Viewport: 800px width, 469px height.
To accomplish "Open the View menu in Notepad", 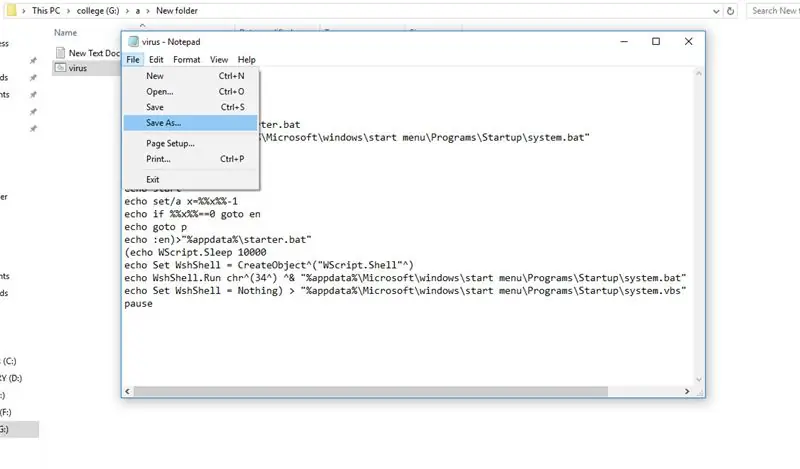I will [x=219, y=60].
